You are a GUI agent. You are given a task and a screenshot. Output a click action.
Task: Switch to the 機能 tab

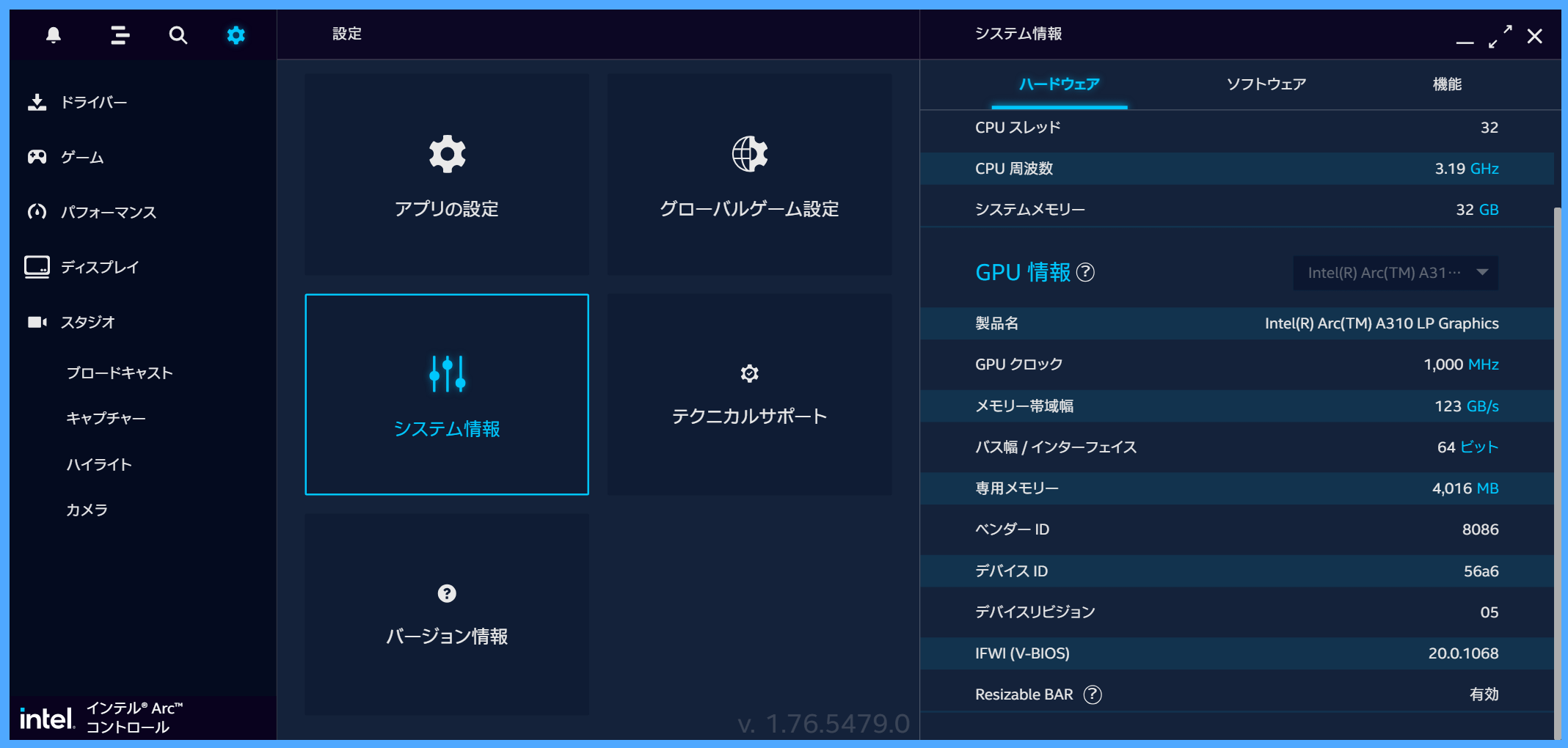[x=1447, y=84]
